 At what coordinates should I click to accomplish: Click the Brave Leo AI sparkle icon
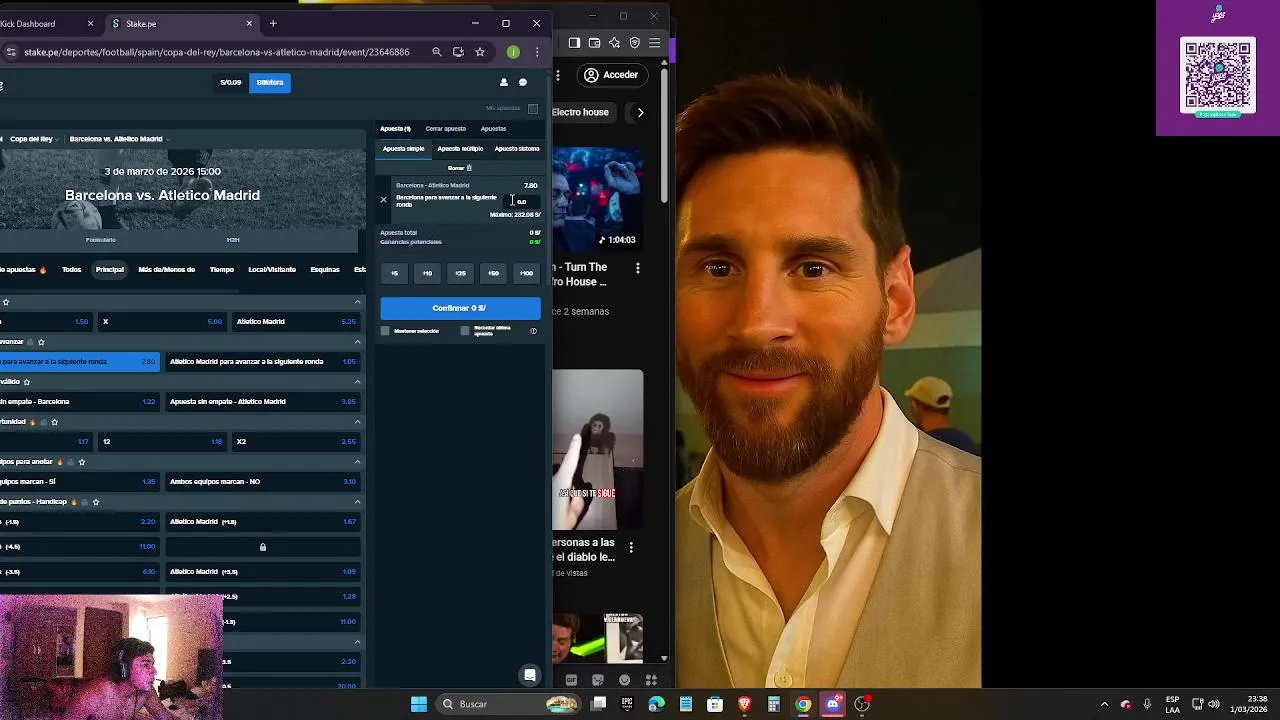pyautogui.click(x=614, y=43)
